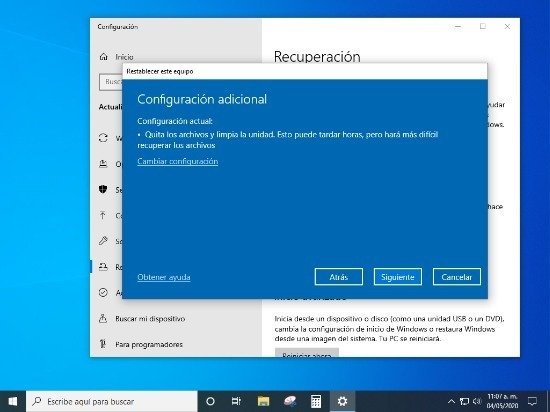Select Inicio home icon in Configuración
This screenshot has width=550, height=412.
(103, 56)
